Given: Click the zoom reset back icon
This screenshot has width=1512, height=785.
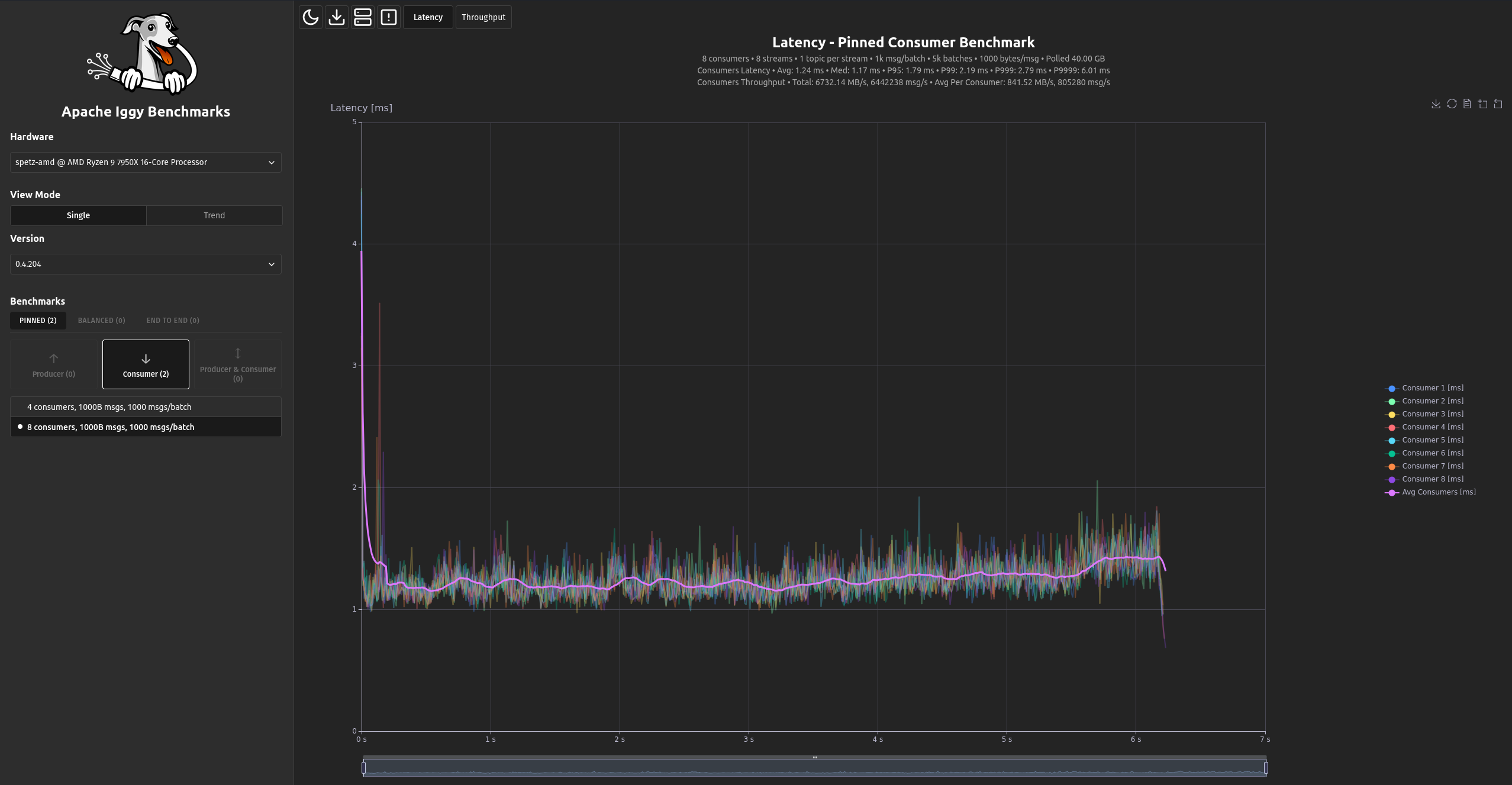Looking at the screenshot, I should 1498,104.
